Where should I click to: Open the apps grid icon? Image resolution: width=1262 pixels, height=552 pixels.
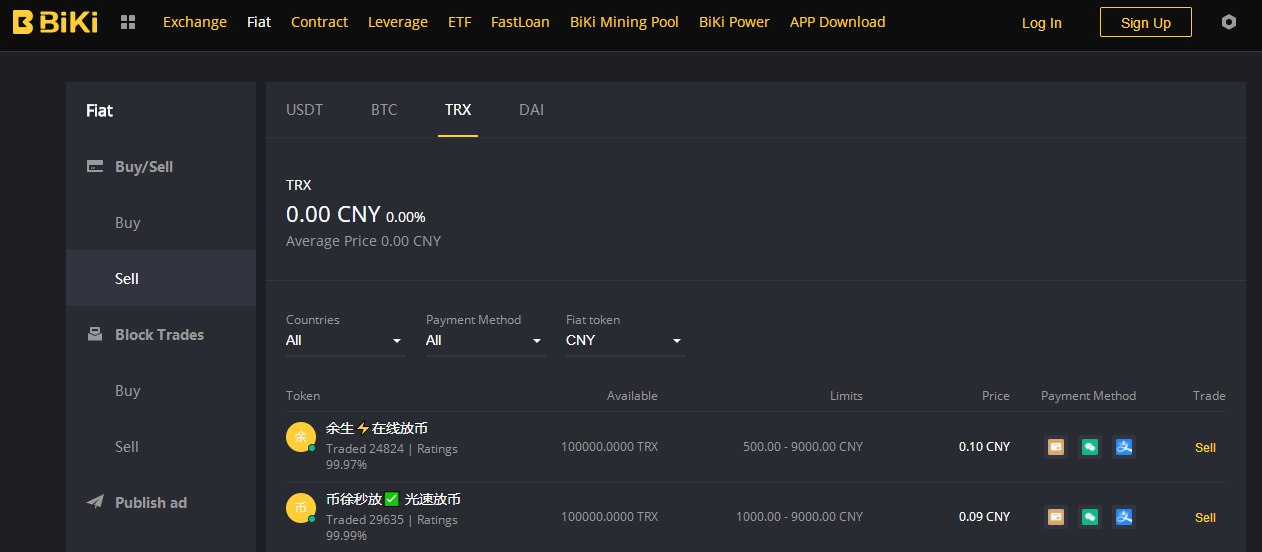pyautogui.click(x=128, y=22)
